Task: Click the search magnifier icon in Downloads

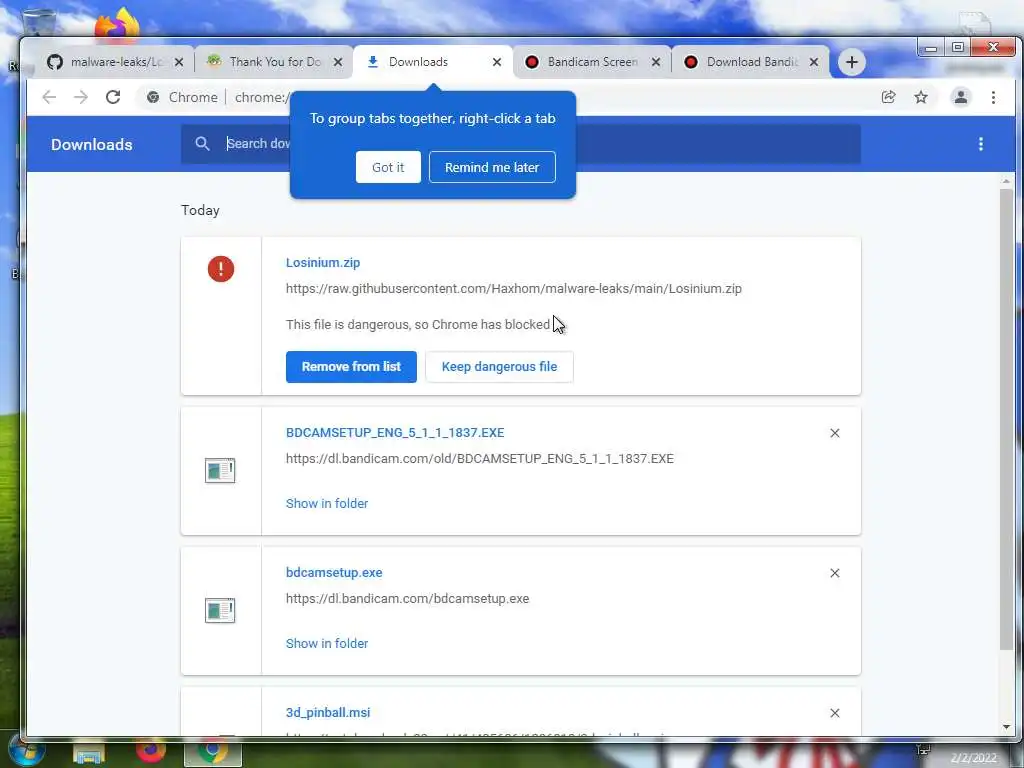Action: click(x=202, y=144)
